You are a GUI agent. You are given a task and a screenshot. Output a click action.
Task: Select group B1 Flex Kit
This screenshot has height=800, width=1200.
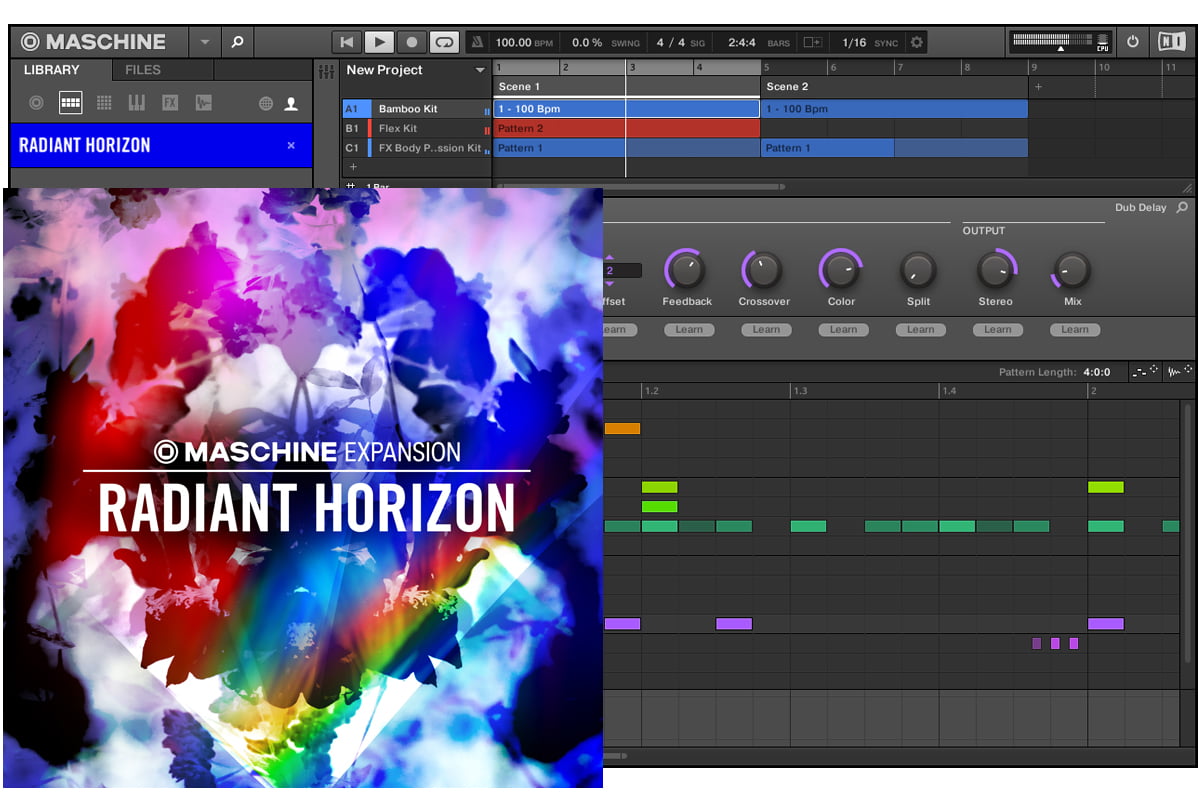click(416, 129)
